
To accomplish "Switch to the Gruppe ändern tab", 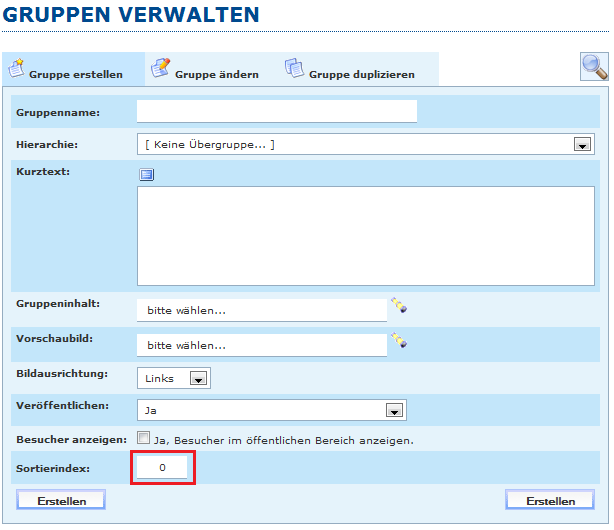I will pos(216,74).
